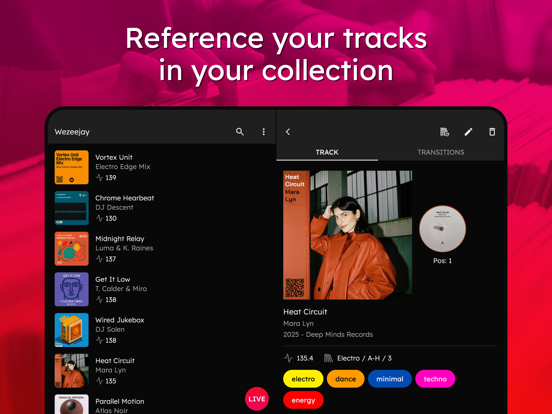The width and height of the screenshot is (552, 414).
Task: Select the pink techno tag
Action: (435, 379)
